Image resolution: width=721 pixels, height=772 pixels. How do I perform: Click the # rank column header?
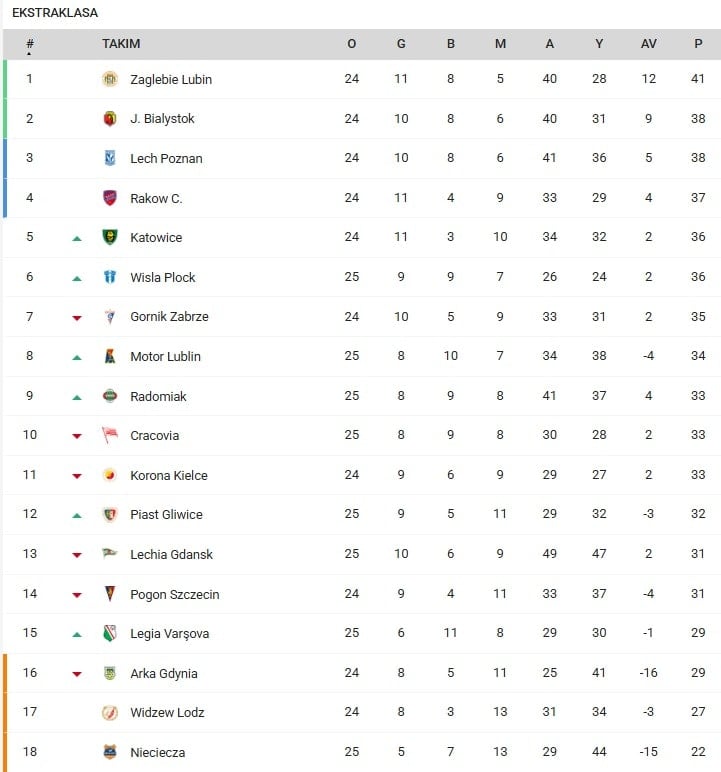(30, 44)
